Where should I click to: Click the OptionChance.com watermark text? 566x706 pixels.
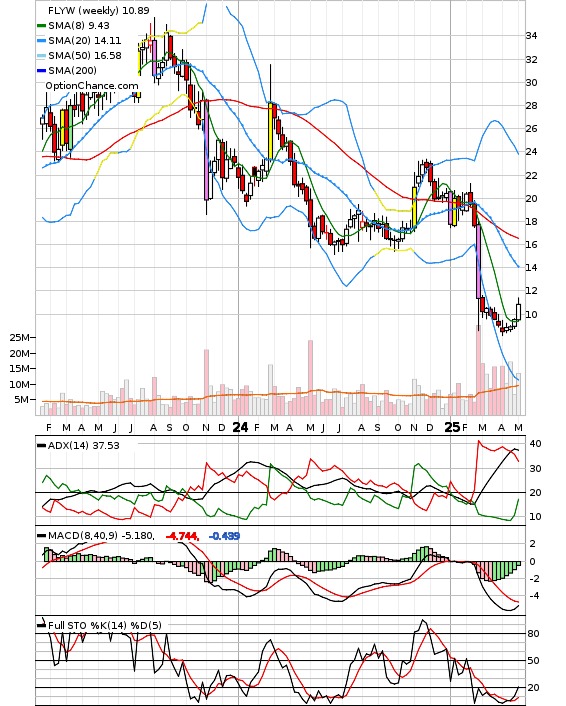pos(92,86)
